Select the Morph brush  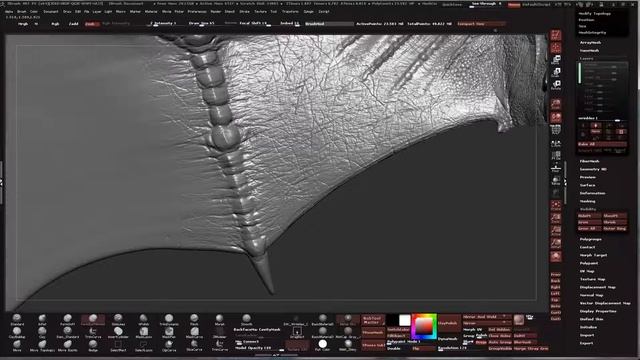pyautogui.click(x=220, y=320)
